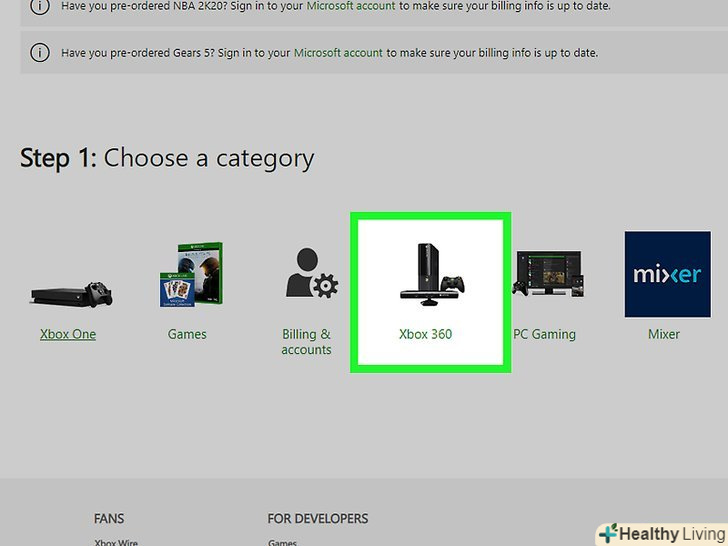Screen dimensions: 728x546
Task: Open the Games category link
Action: click(x=187, y=334)
